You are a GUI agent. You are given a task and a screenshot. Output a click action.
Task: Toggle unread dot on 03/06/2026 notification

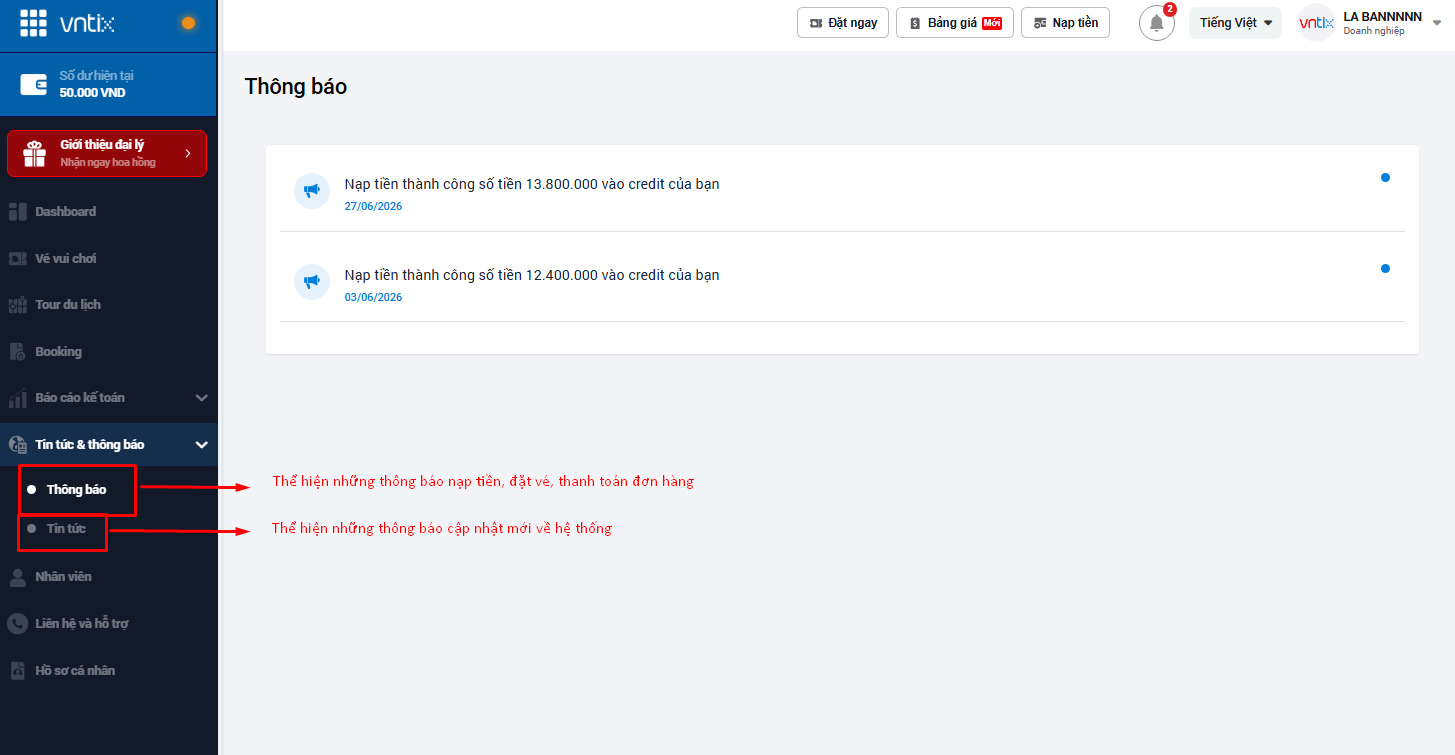1385,268
